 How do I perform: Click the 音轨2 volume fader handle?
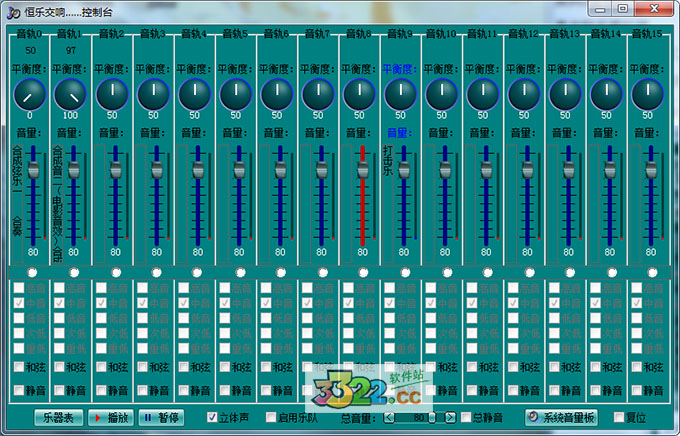click(x=115, y=170)
